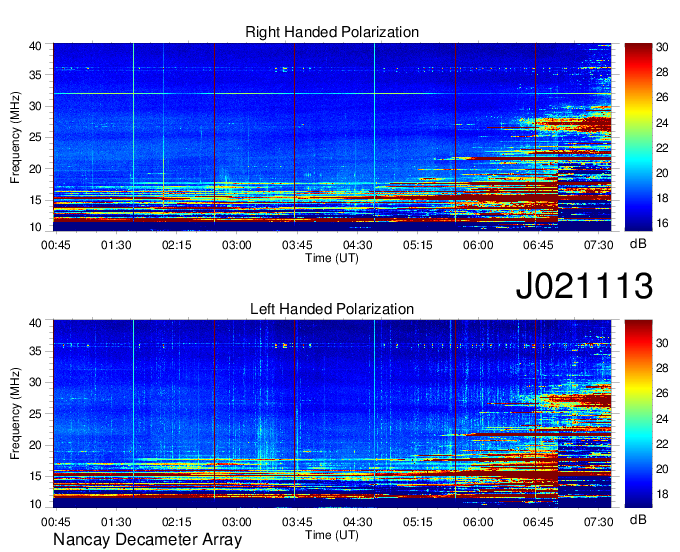
Task: Click the "Left Handed Polarization" plot title
Action: (x=332, y=309)
